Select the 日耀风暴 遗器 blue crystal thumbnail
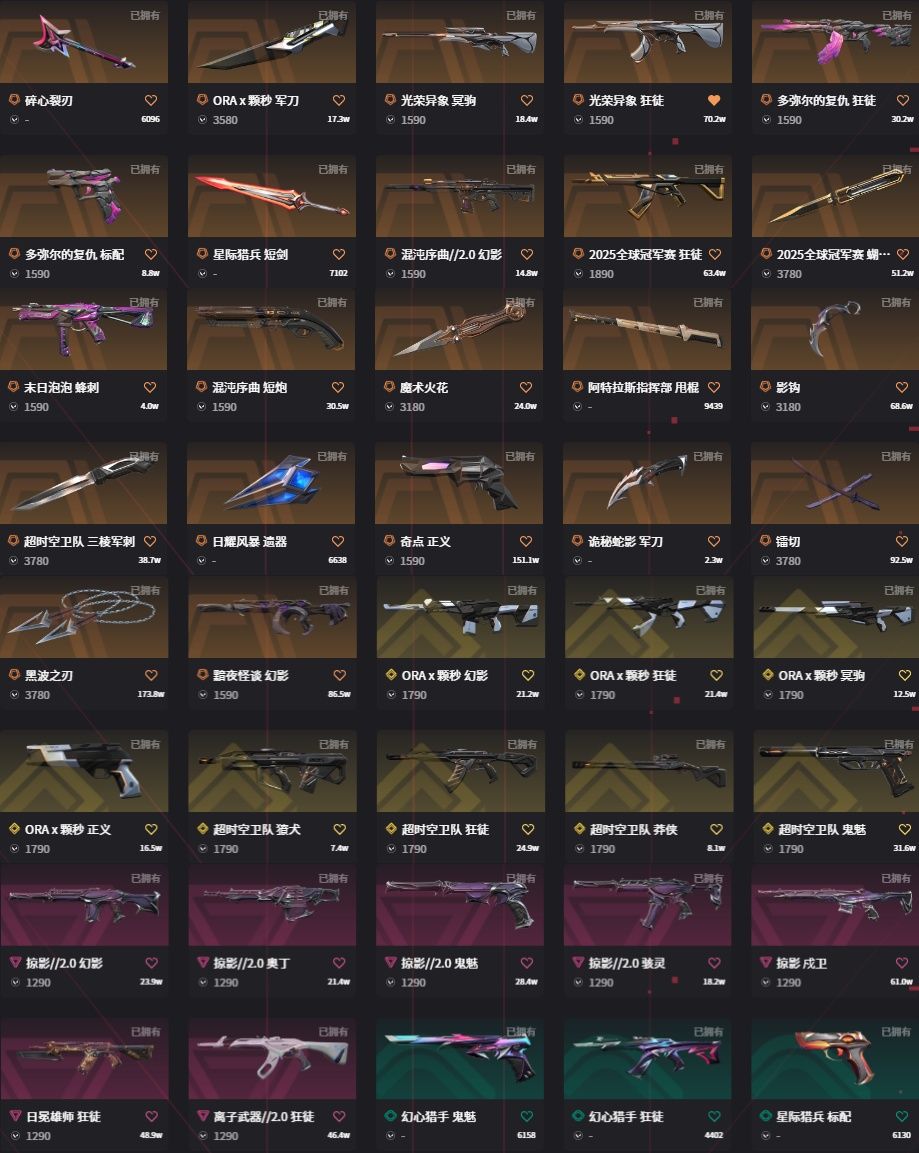Image resolution: width=919 pixels, height=1153 pixels. (271, 483)
